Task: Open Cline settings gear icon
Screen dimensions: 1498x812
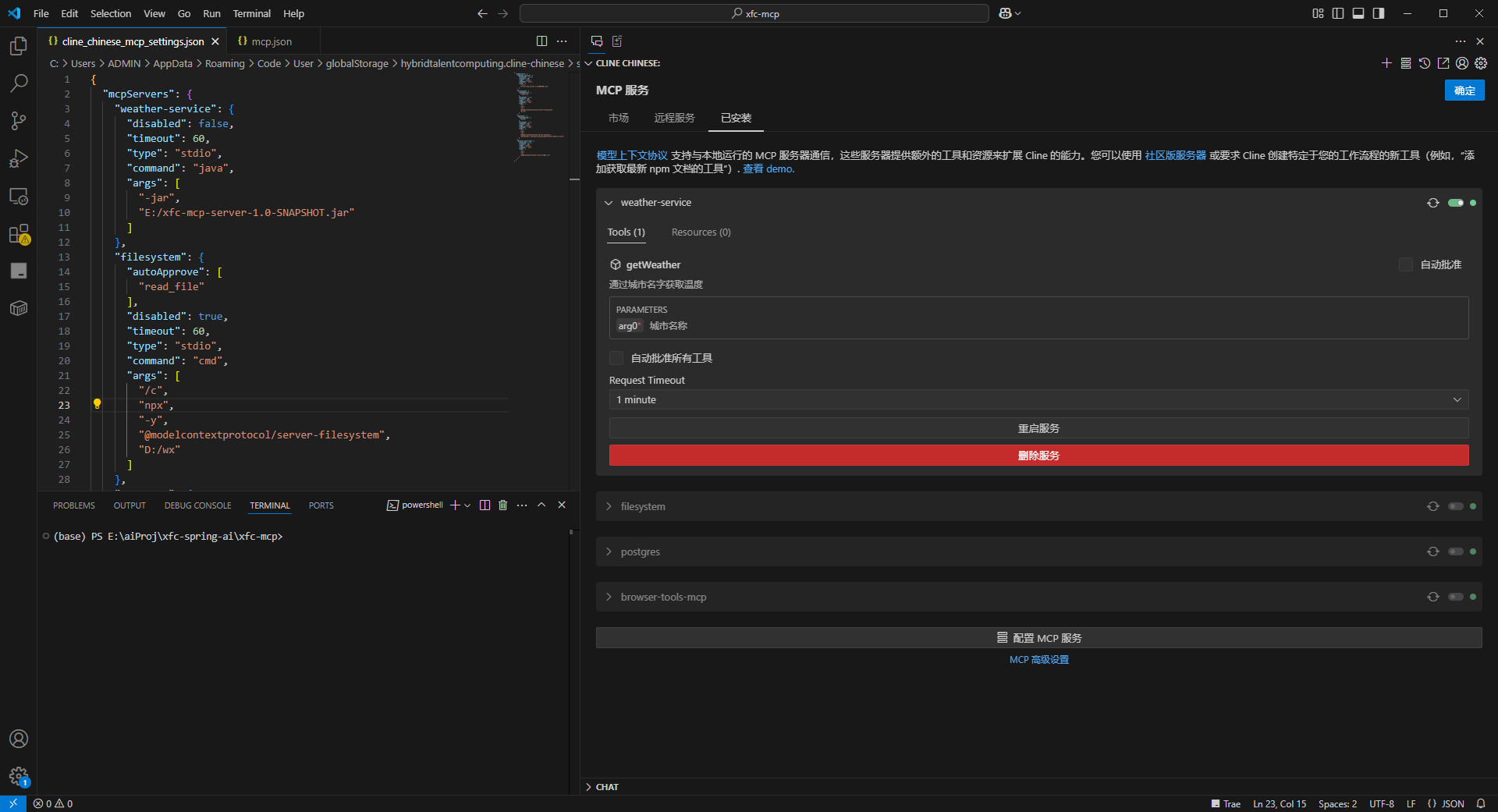Action: [x=1481, y=63]
